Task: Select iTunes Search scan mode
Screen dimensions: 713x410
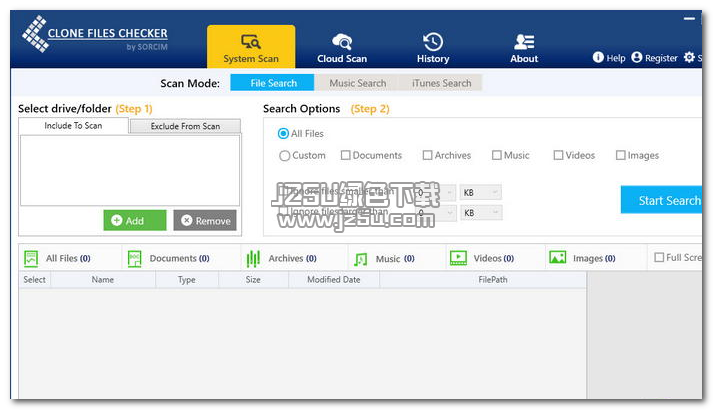Action: tap(441, 83)
